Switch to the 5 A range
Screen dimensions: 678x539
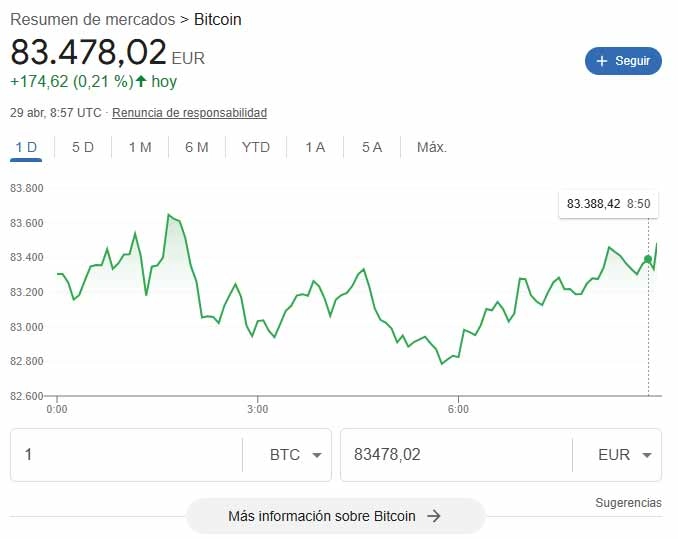click(372, 147)
